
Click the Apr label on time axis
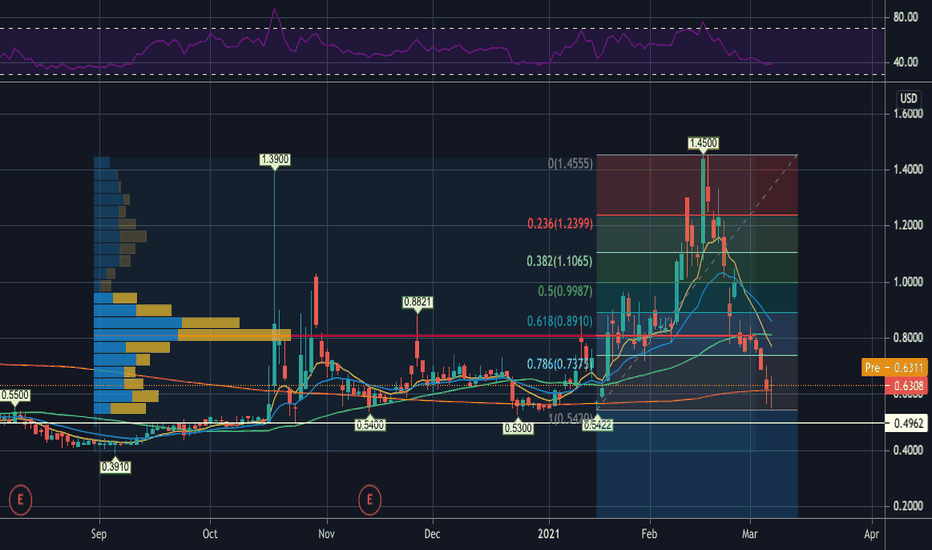coord(871,534)
